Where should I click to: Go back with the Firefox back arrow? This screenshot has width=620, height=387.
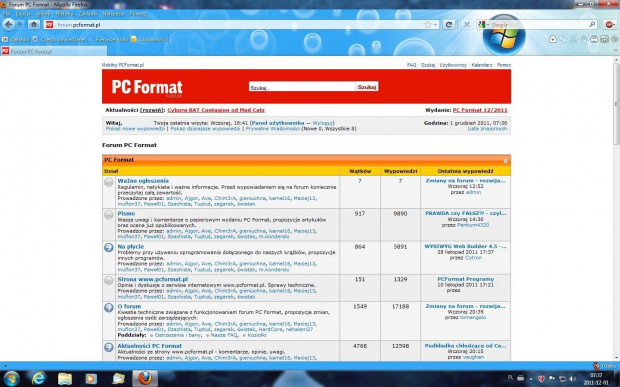8,25
